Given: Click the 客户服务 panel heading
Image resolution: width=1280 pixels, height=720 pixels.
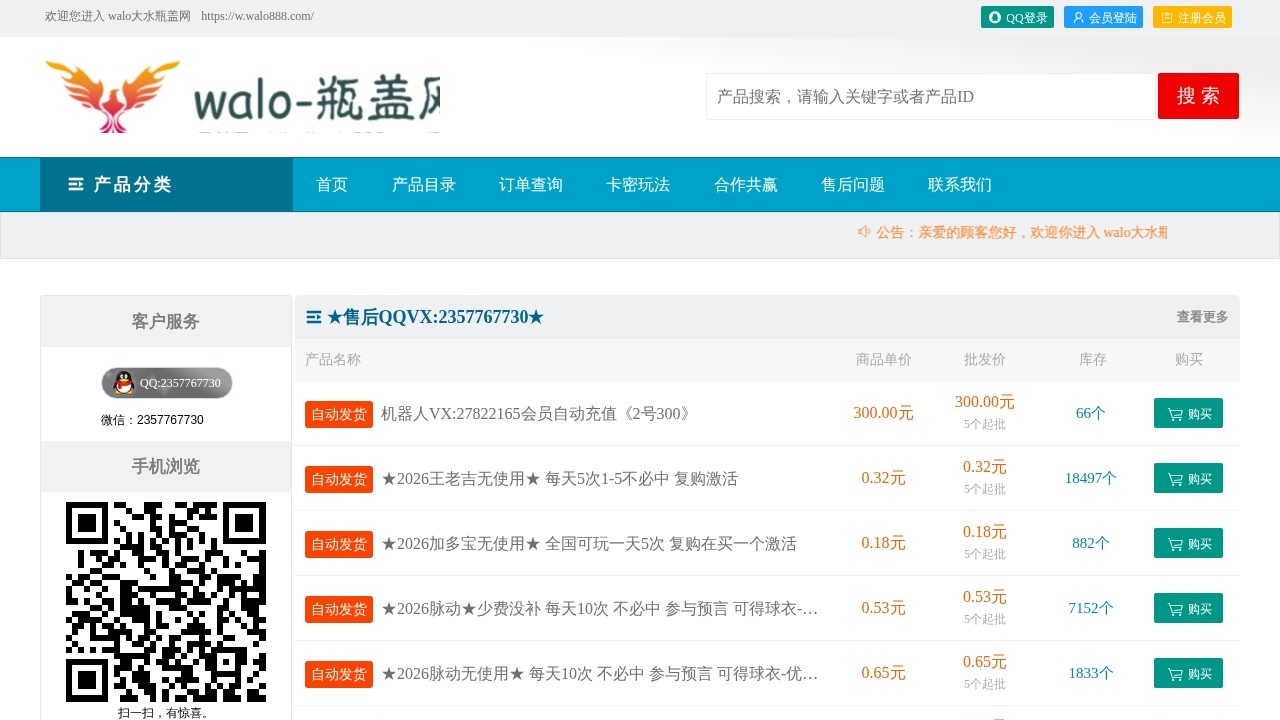Looking at the screenshot, I should point(166,321).
